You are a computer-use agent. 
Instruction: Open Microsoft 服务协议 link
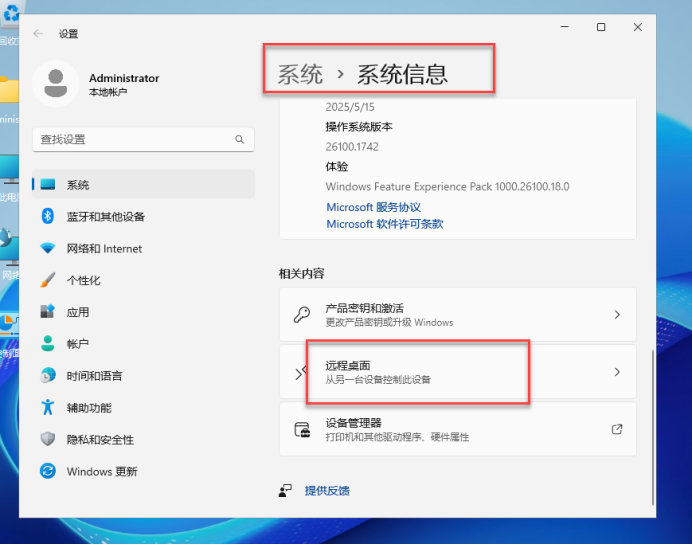[x=373, y=207]
